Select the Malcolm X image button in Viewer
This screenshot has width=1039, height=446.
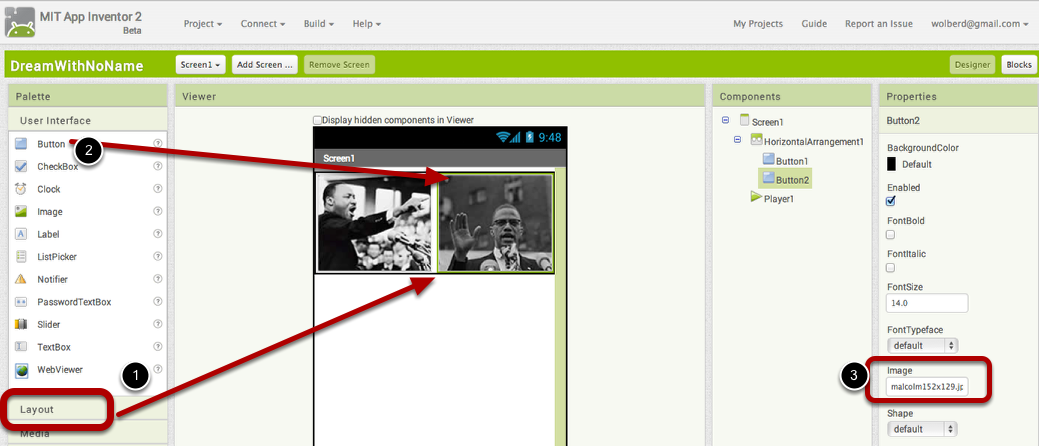click(x=495, y=223)
